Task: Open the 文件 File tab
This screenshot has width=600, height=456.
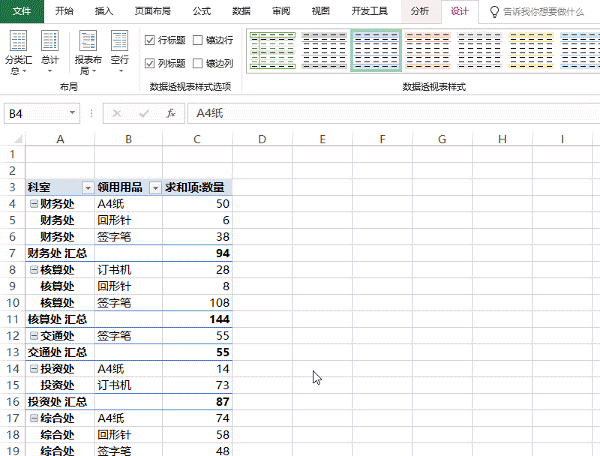Action: coord(22,11)
